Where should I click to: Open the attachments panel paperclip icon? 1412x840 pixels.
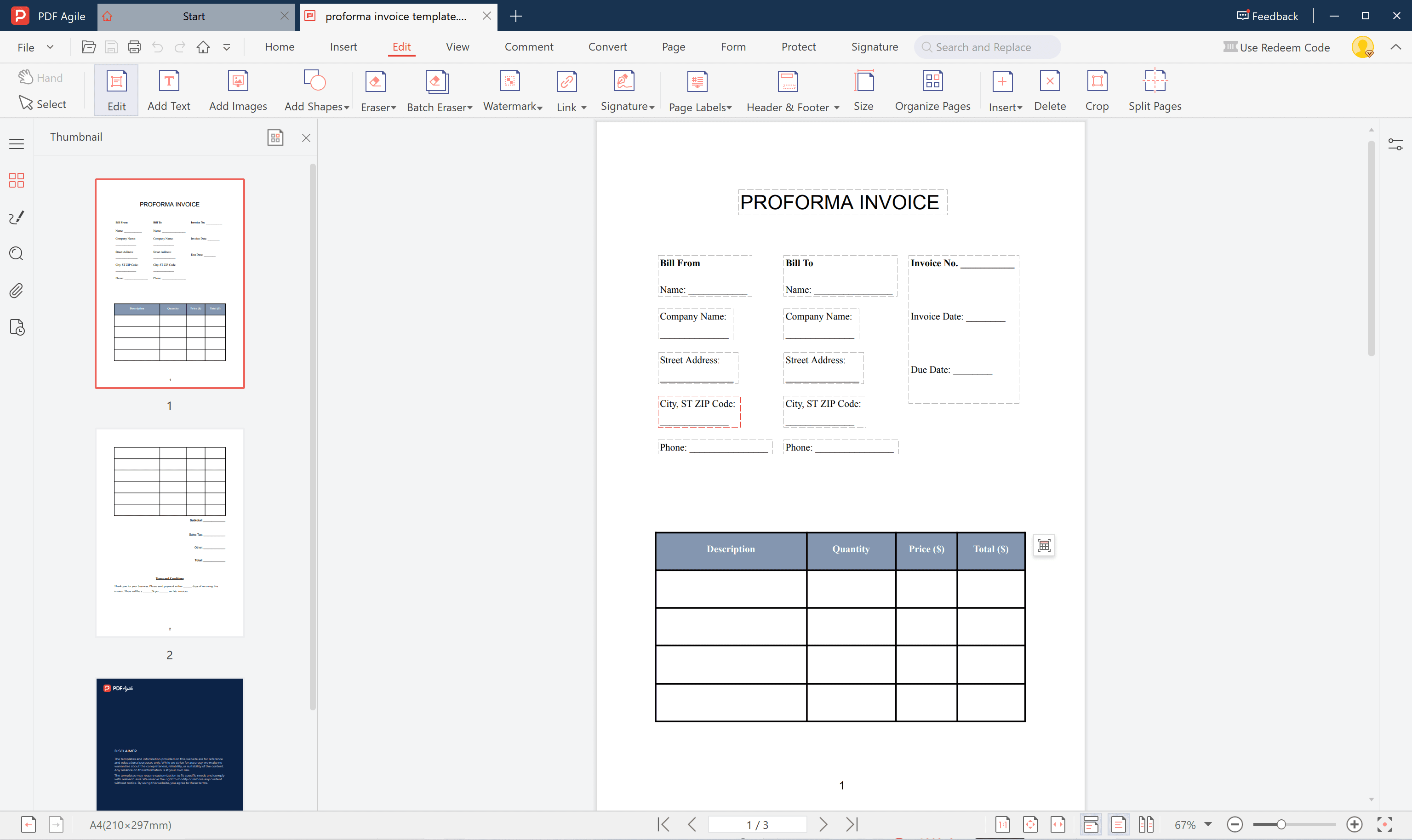[17, 291]
